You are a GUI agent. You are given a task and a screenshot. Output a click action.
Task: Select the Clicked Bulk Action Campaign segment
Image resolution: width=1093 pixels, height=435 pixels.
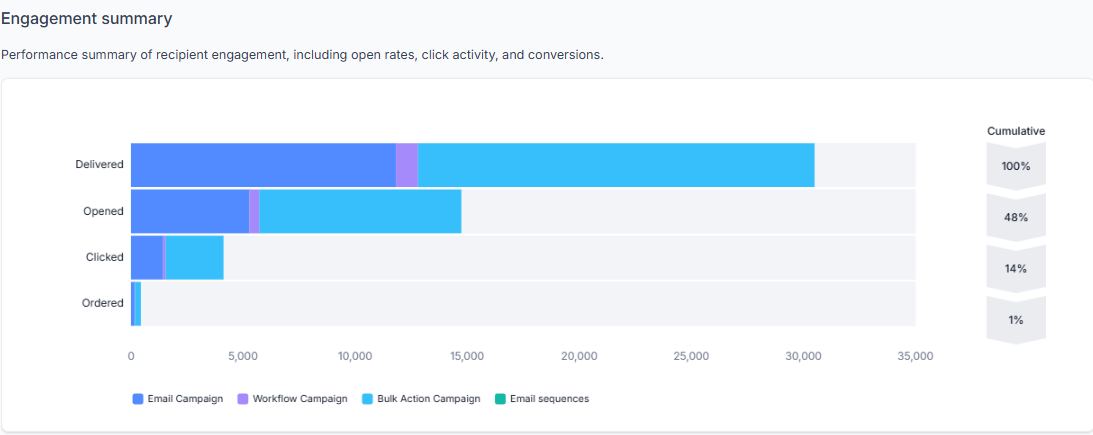pyautogui.click(x=194, y=257)
